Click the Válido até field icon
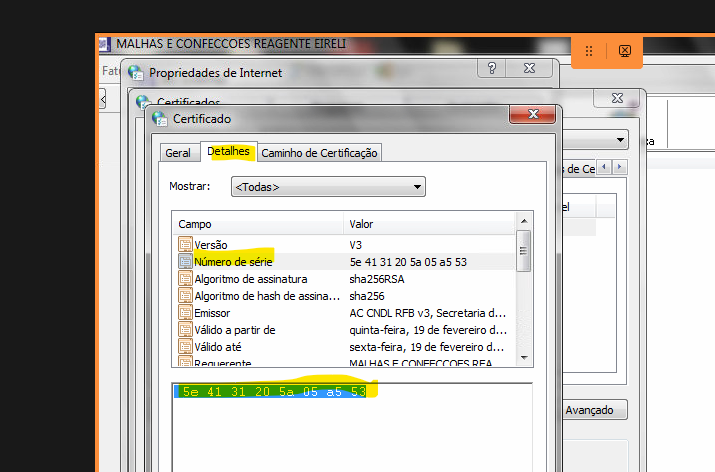This screenshot has height=472, width=715. [185, 347]
